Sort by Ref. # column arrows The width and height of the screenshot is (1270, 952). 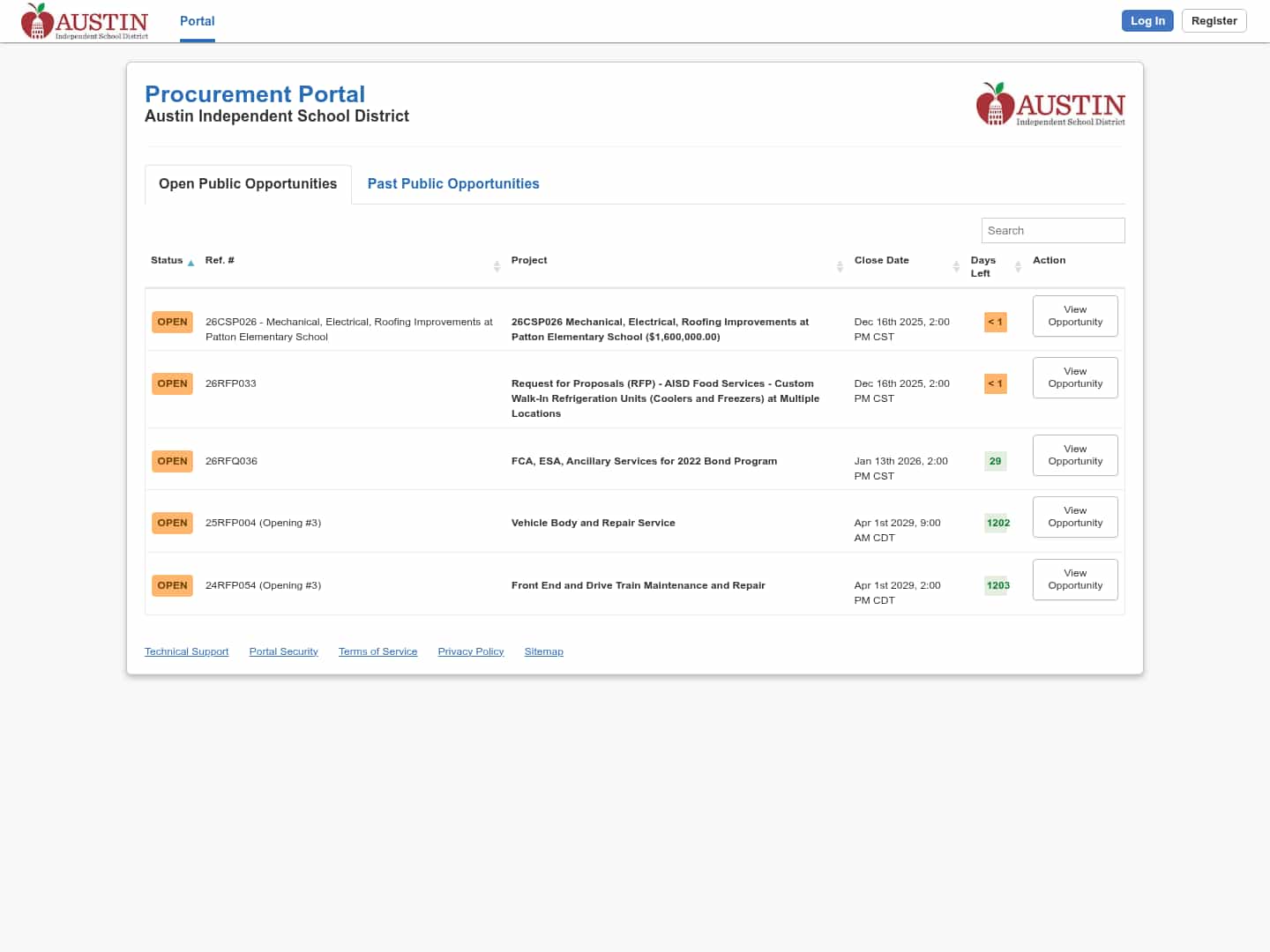[497, 266]
